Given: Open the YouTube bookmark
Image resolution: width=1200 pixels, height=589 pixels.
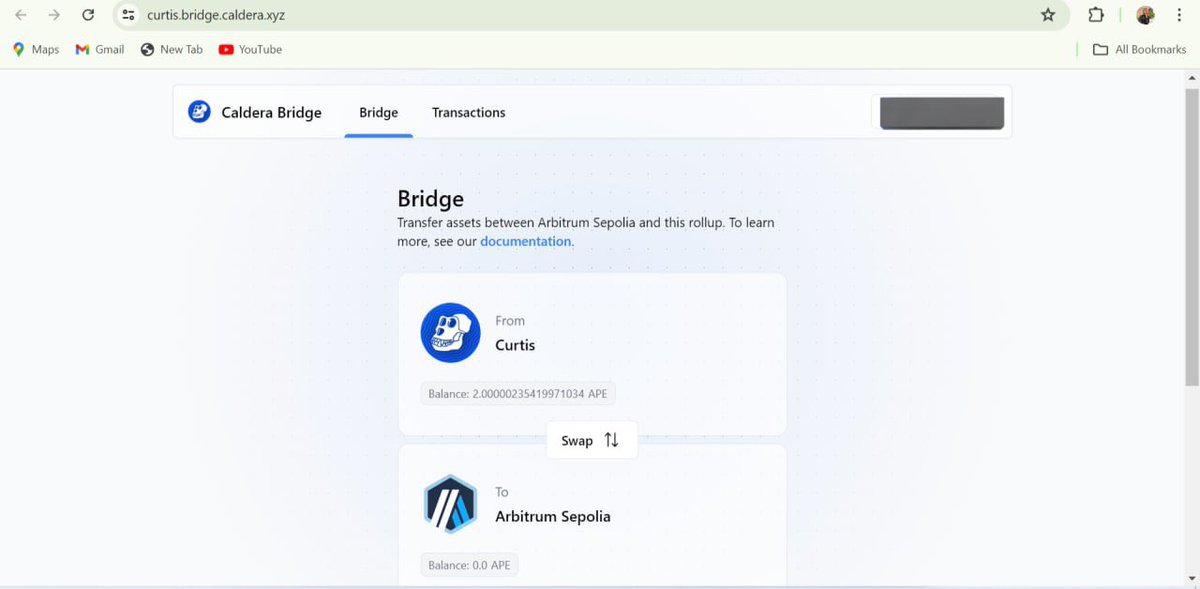Looking at the screenshot, I should click(250, 49).
